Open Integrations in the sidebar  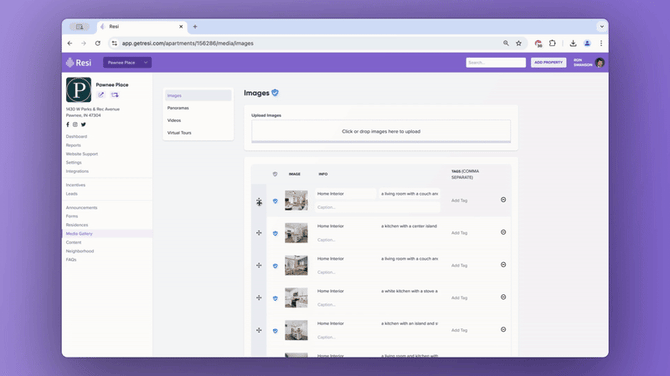click(x=77, y=171)
